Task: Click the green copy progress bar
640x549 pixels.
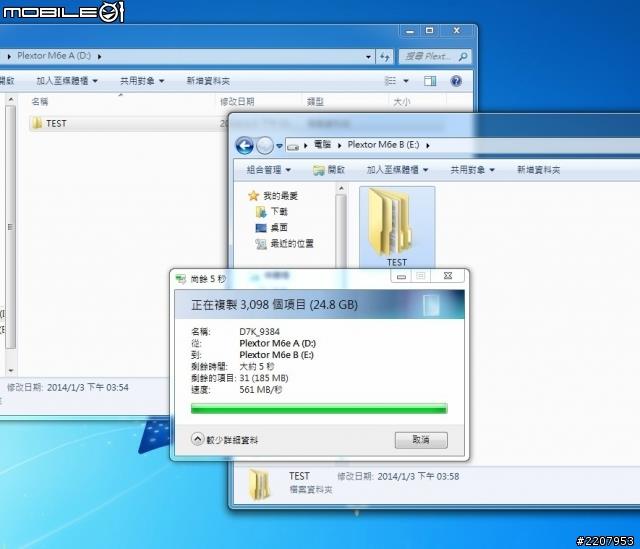Action: 319,408
